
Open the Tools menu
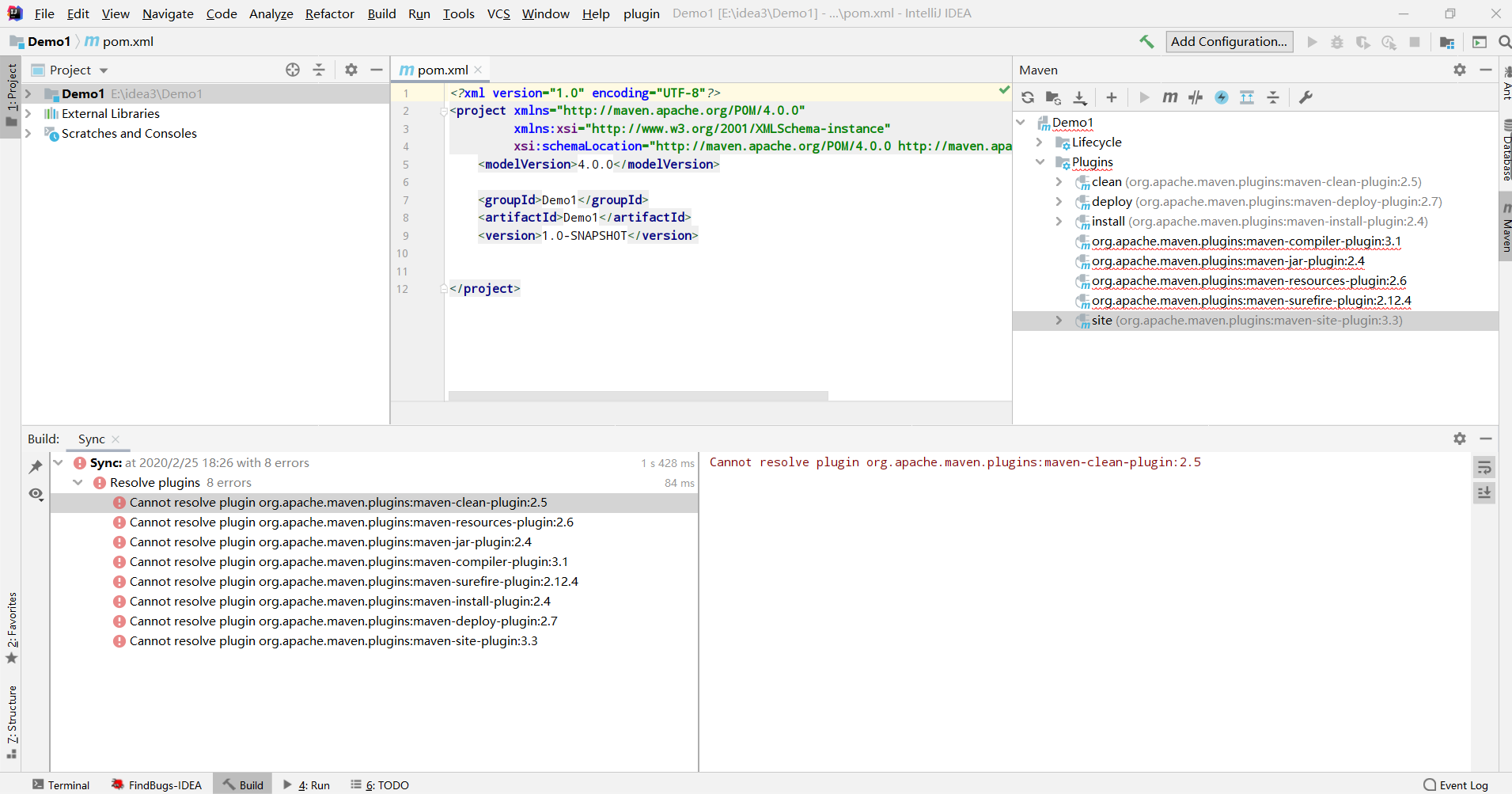(459, 13)
